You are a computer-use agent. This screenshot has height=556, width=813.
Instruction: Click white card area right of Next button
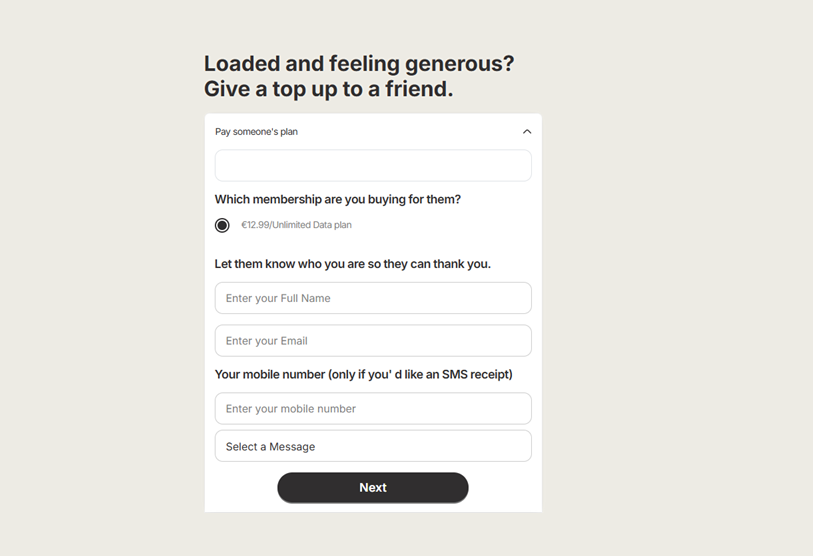pyautogui.click(x=505, y=488)
